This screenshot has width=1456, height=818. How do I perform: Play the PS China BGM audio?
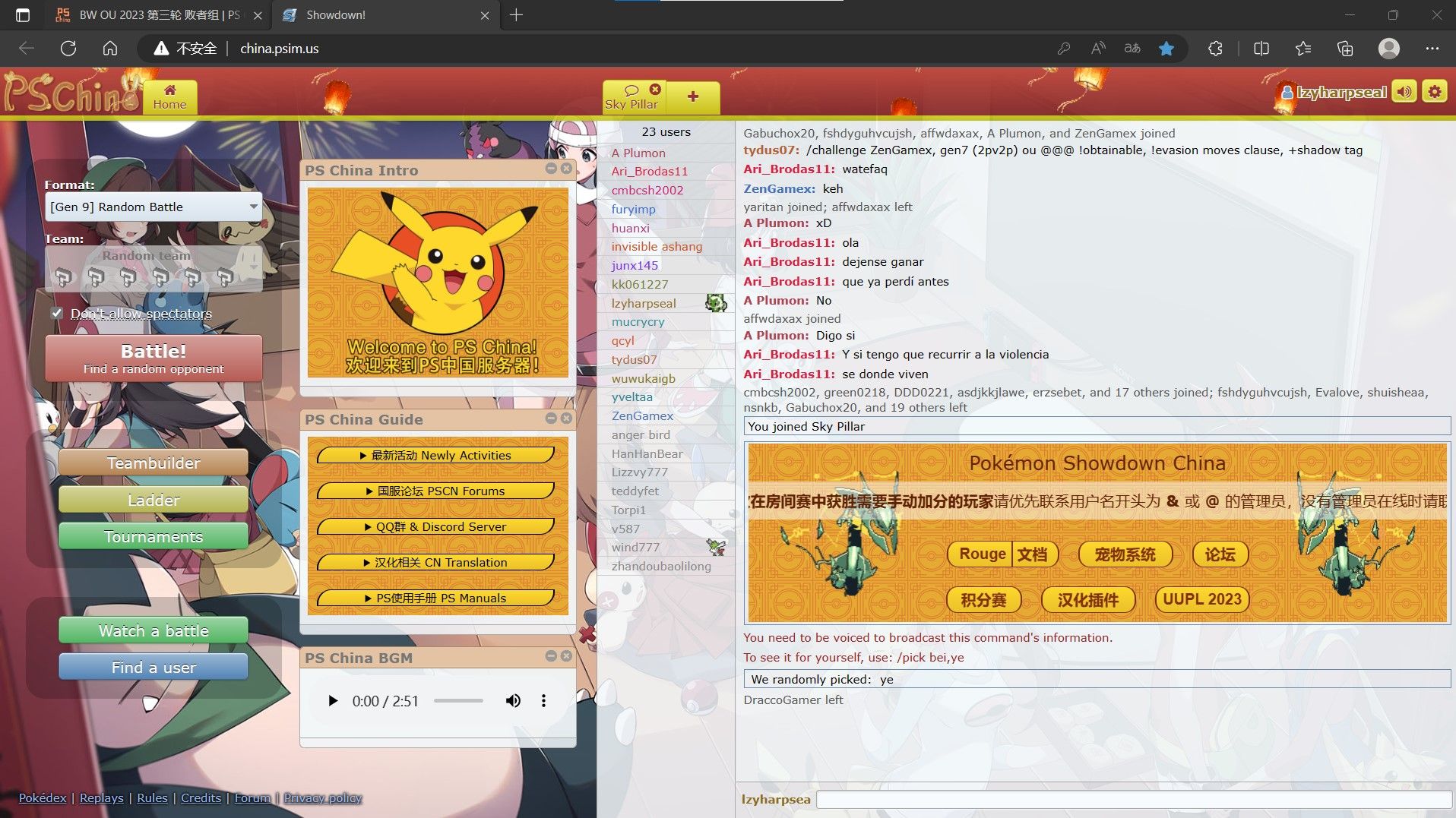pyautogui.click(x=332, y=701)
